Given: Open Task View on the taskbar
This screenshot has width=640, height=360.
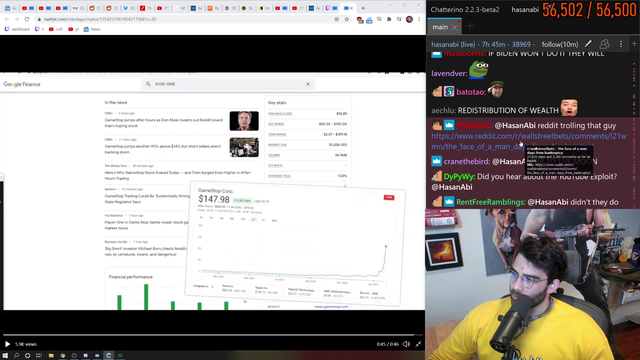Looking at the screenshot, I should (39, 356).
